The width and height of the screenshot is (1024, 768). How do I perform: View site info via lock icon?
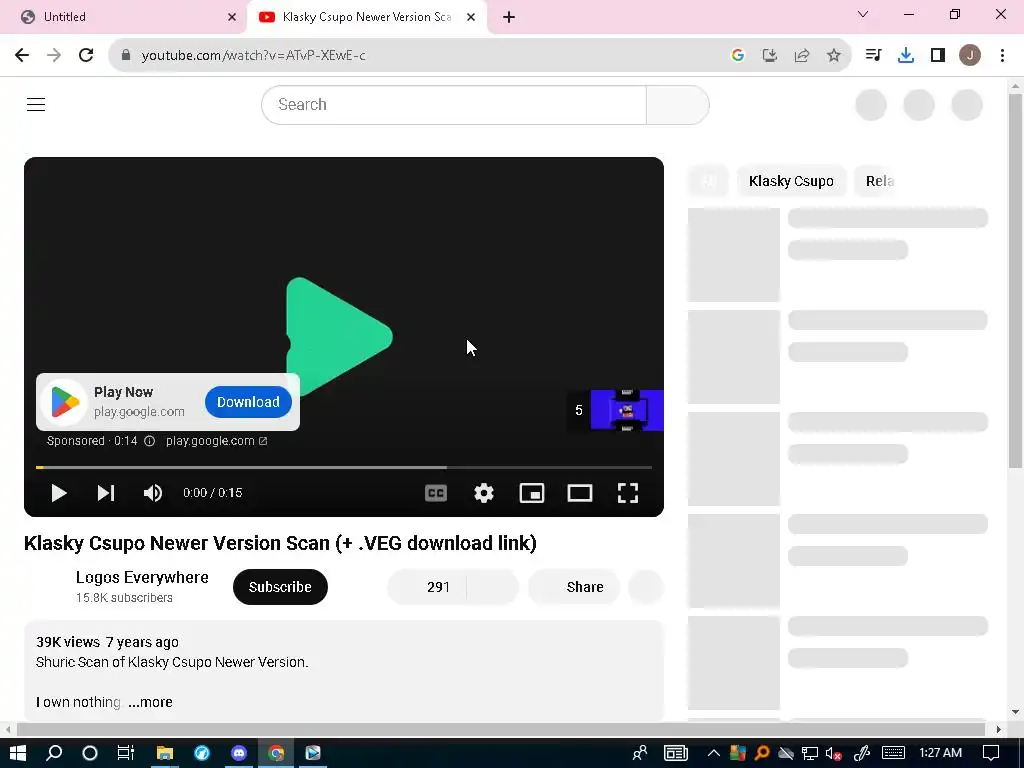pyautogui.click(x=126, y=56)
